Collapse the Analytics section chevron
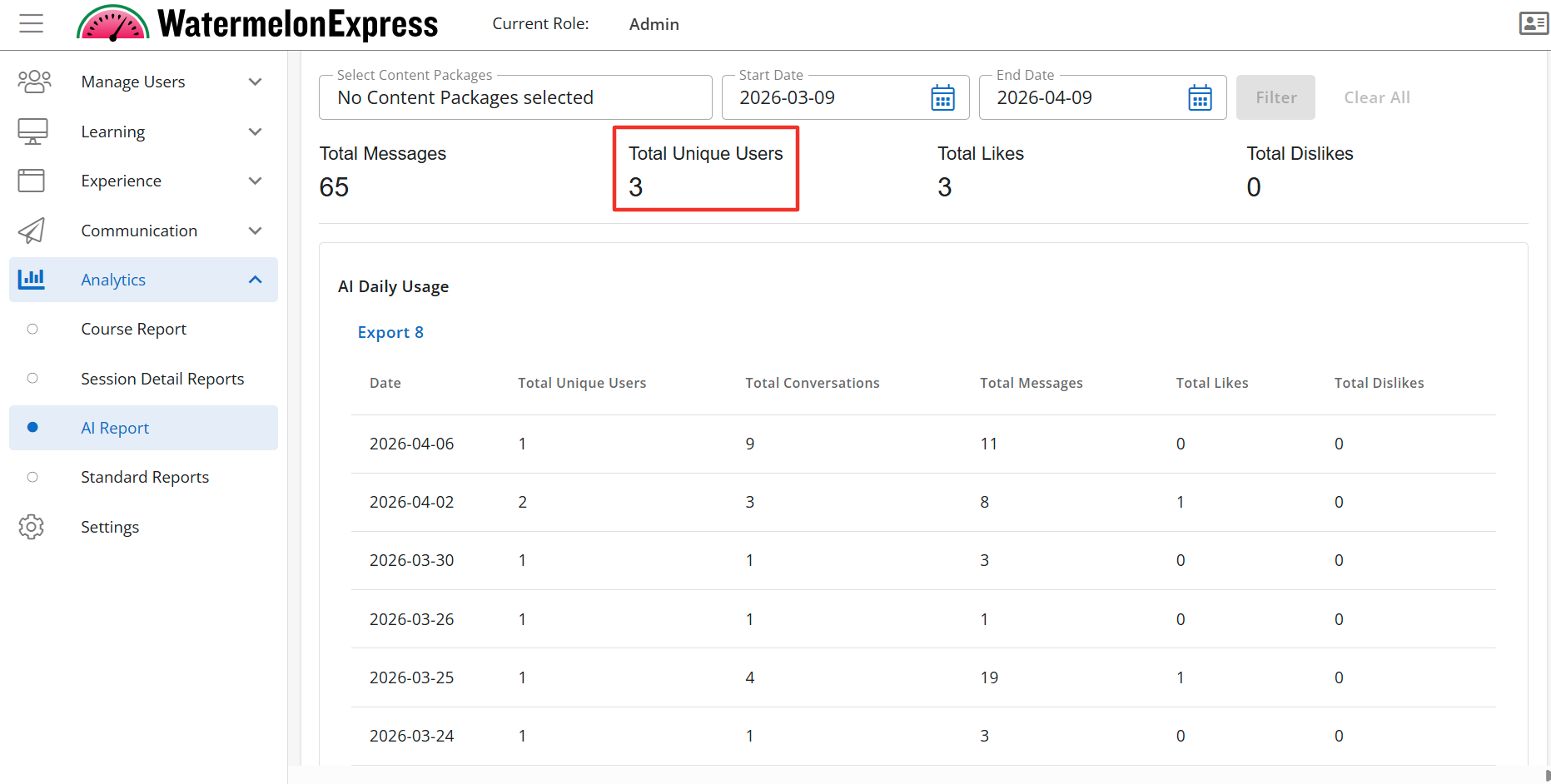Viewport: 1551px width, 784px height. (x=255, y=280)
